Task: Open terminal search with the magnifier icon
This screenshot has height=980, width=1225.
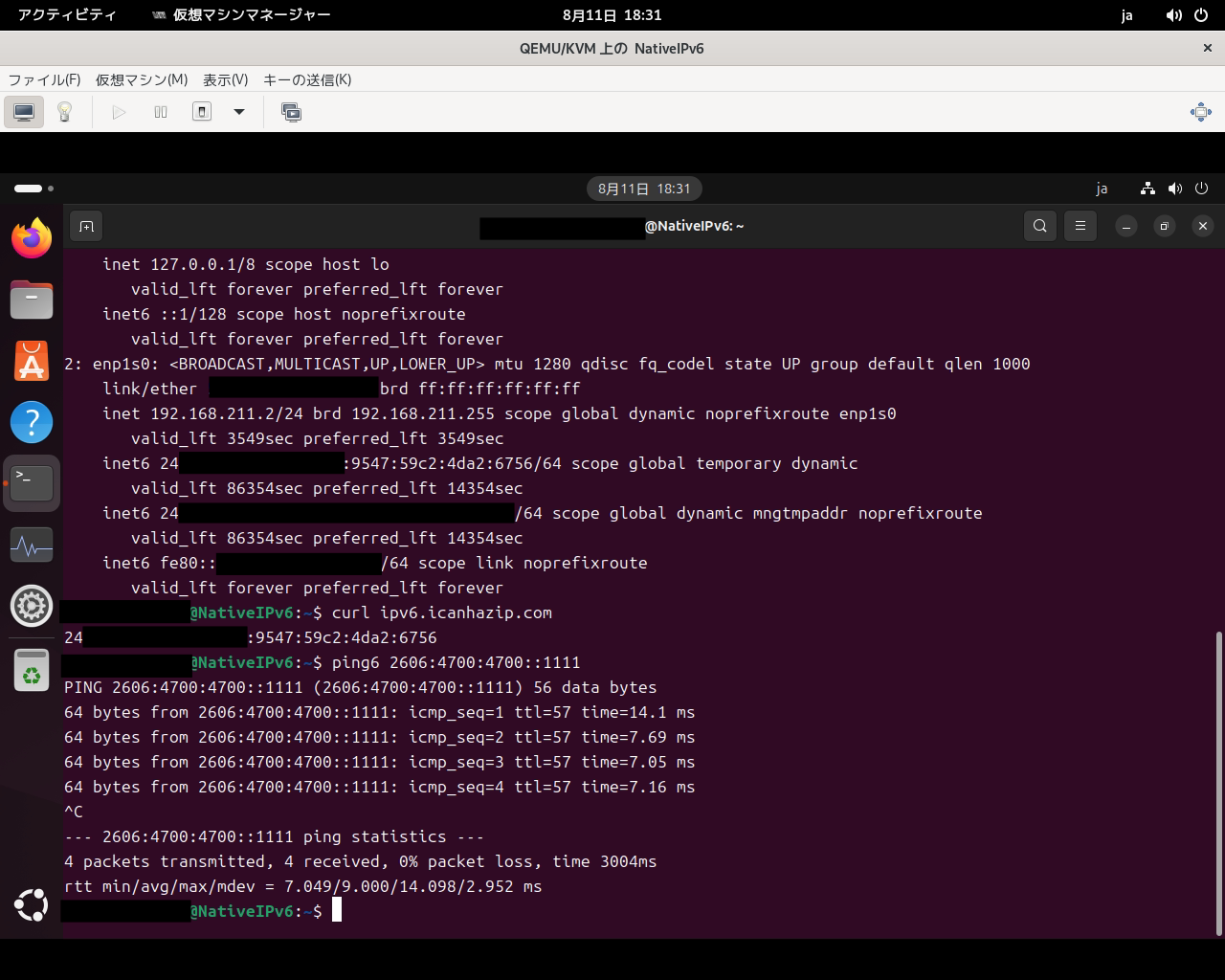Action: point(1039,226)
